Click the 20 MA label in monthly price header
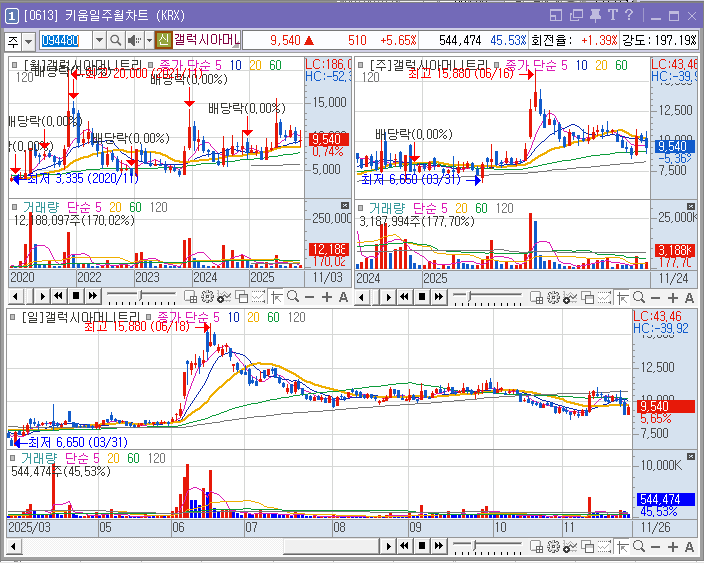 (x=255, y=65)
